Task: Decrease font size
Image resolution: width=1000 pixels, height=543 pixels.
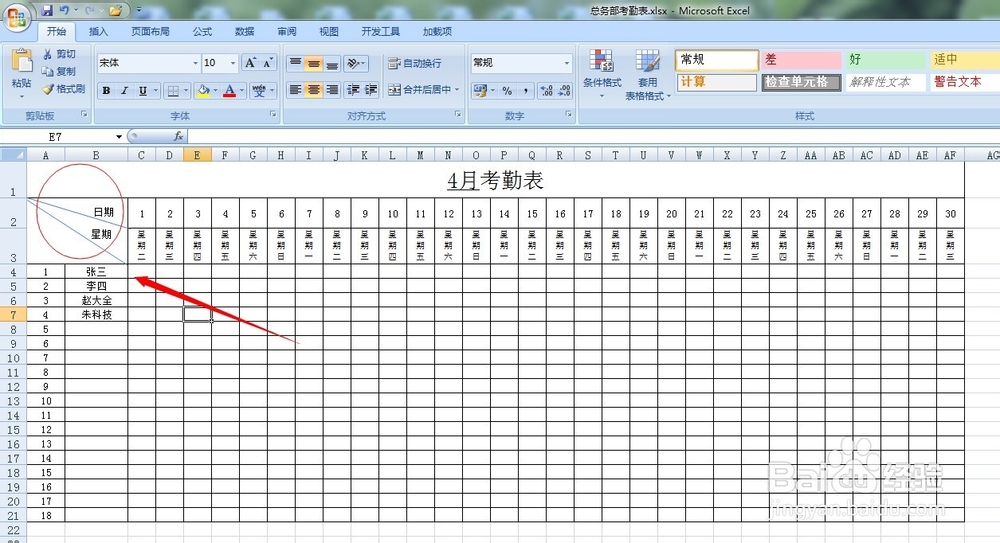Action: click(x=268, y=63)
